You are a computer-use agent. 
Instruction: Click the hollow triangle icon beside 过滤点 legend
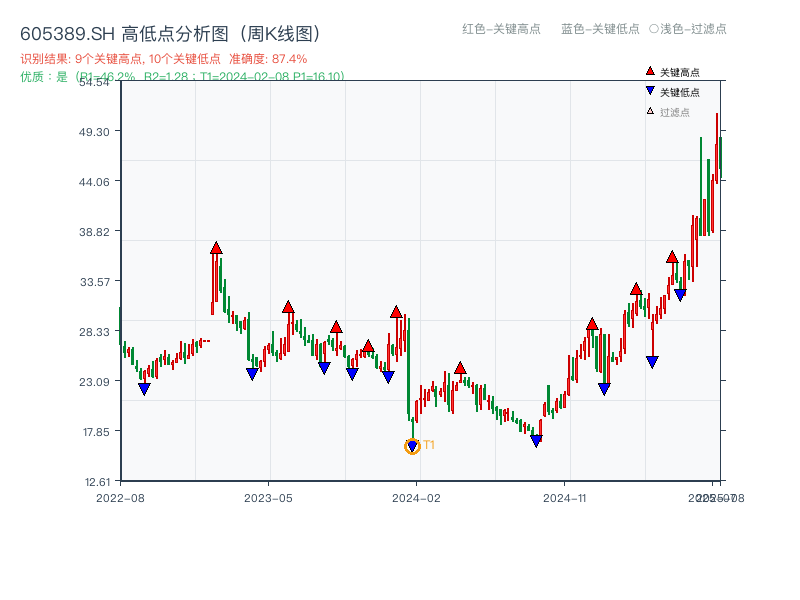[x=650, y=111]
